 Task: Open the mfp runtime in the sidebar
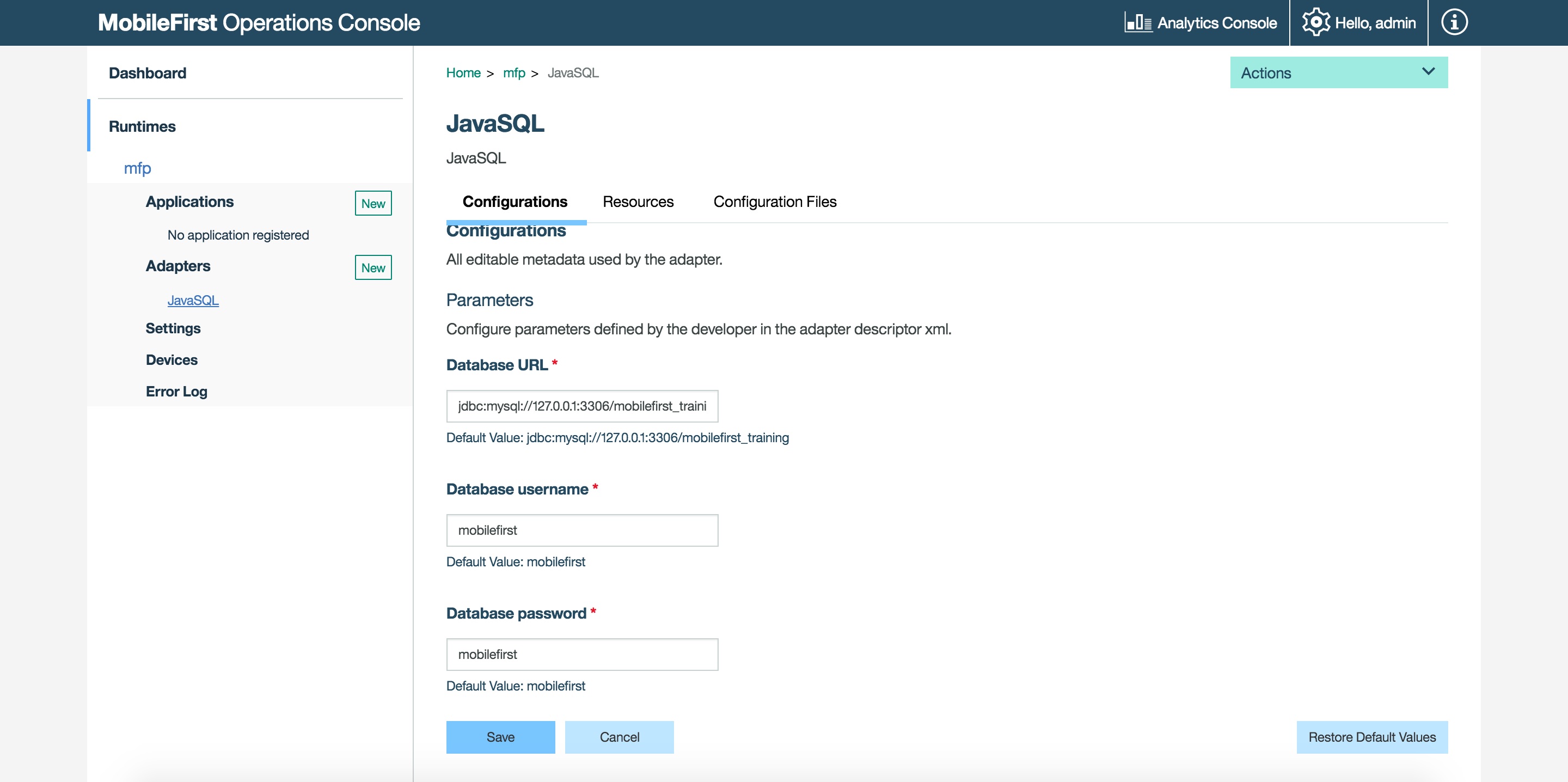click(x=138, y=168)
